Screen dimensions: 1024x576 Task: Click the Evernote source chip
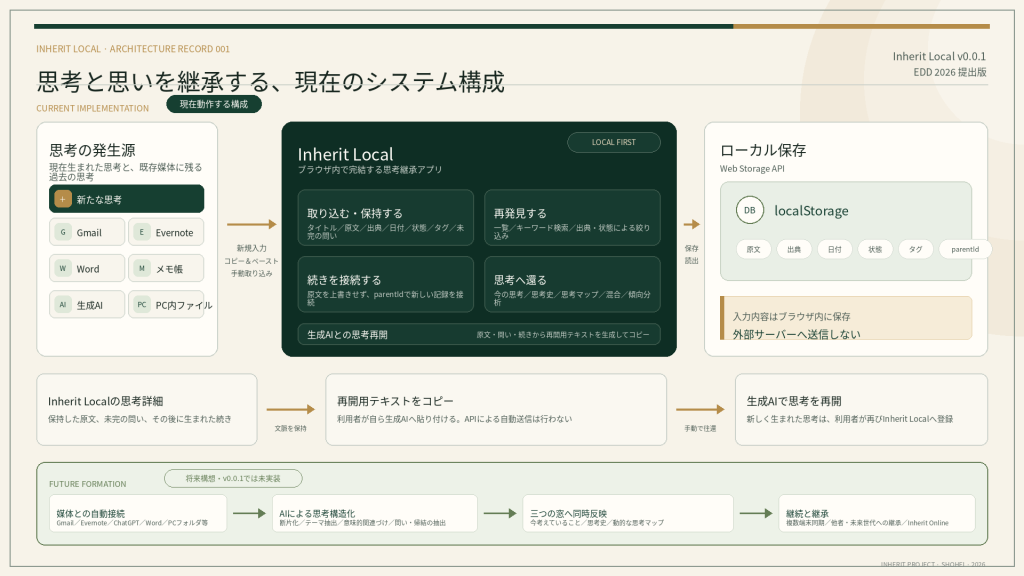pyautogui.click(x=166, y=232)
